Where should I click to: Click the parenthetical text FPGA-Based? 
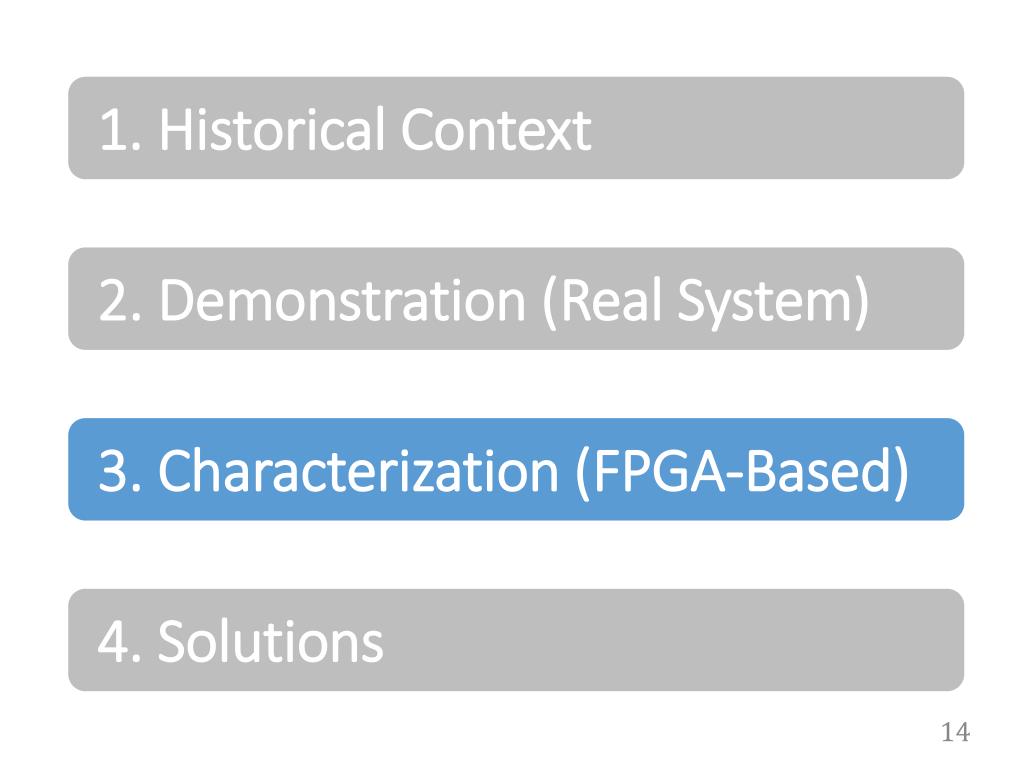click(743, 473)
